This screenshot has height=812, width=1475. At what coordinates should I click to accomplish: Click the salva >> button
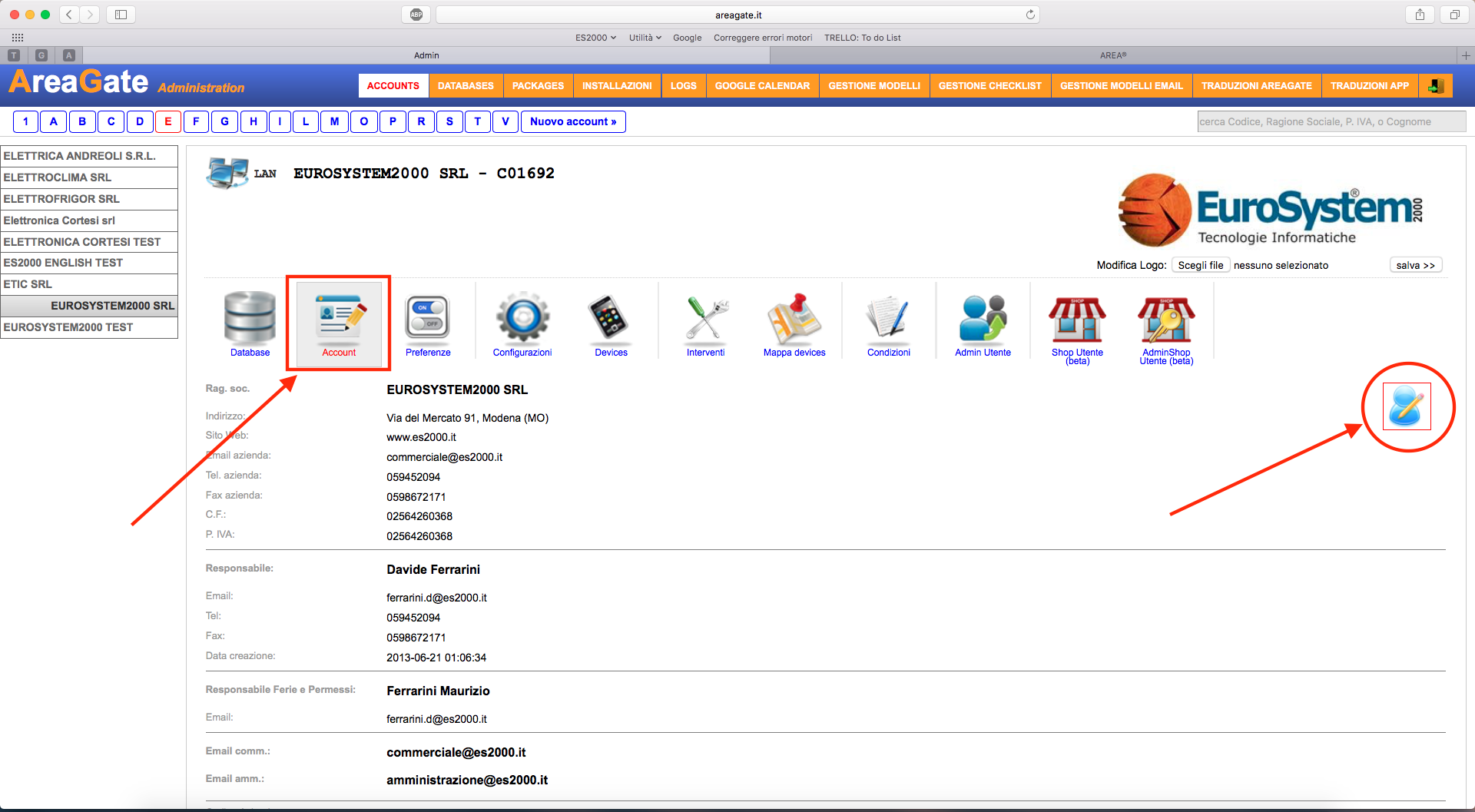click(1415, 265)
